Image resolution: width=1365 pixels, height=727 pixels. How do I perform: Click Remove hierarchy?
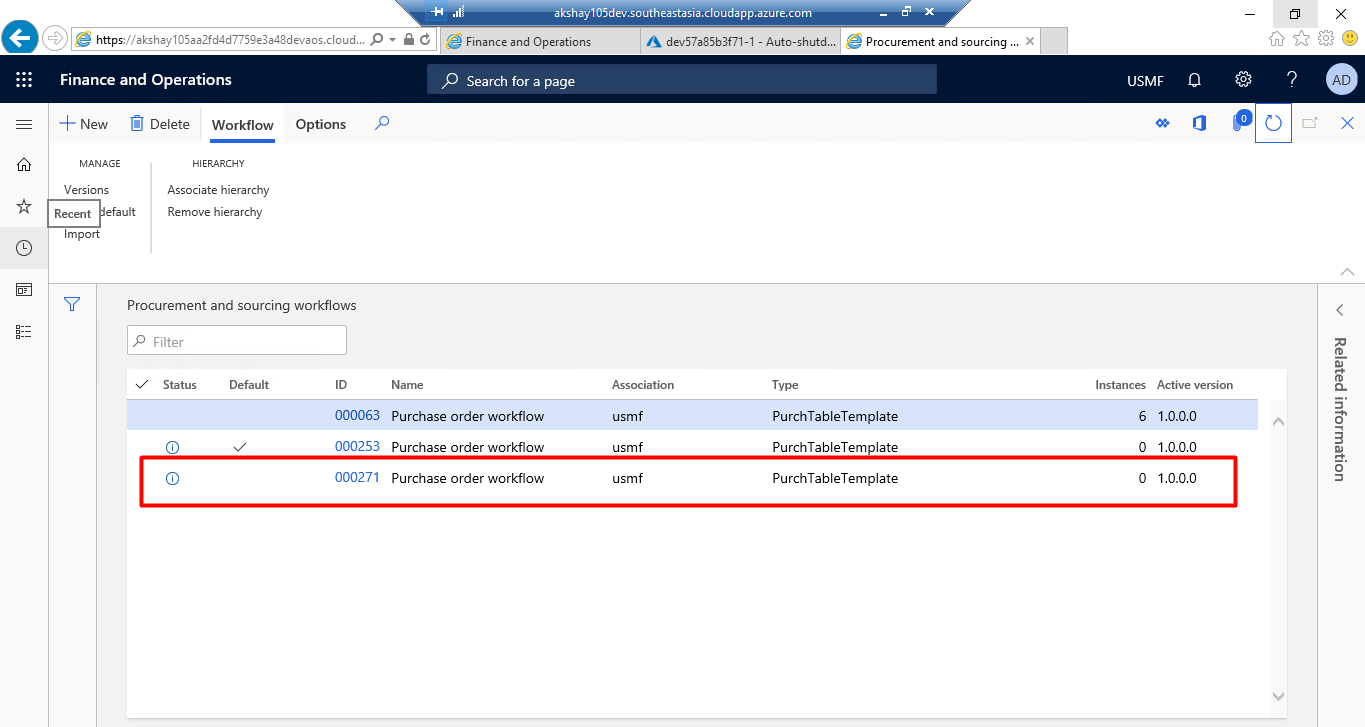tap(215, 212)
